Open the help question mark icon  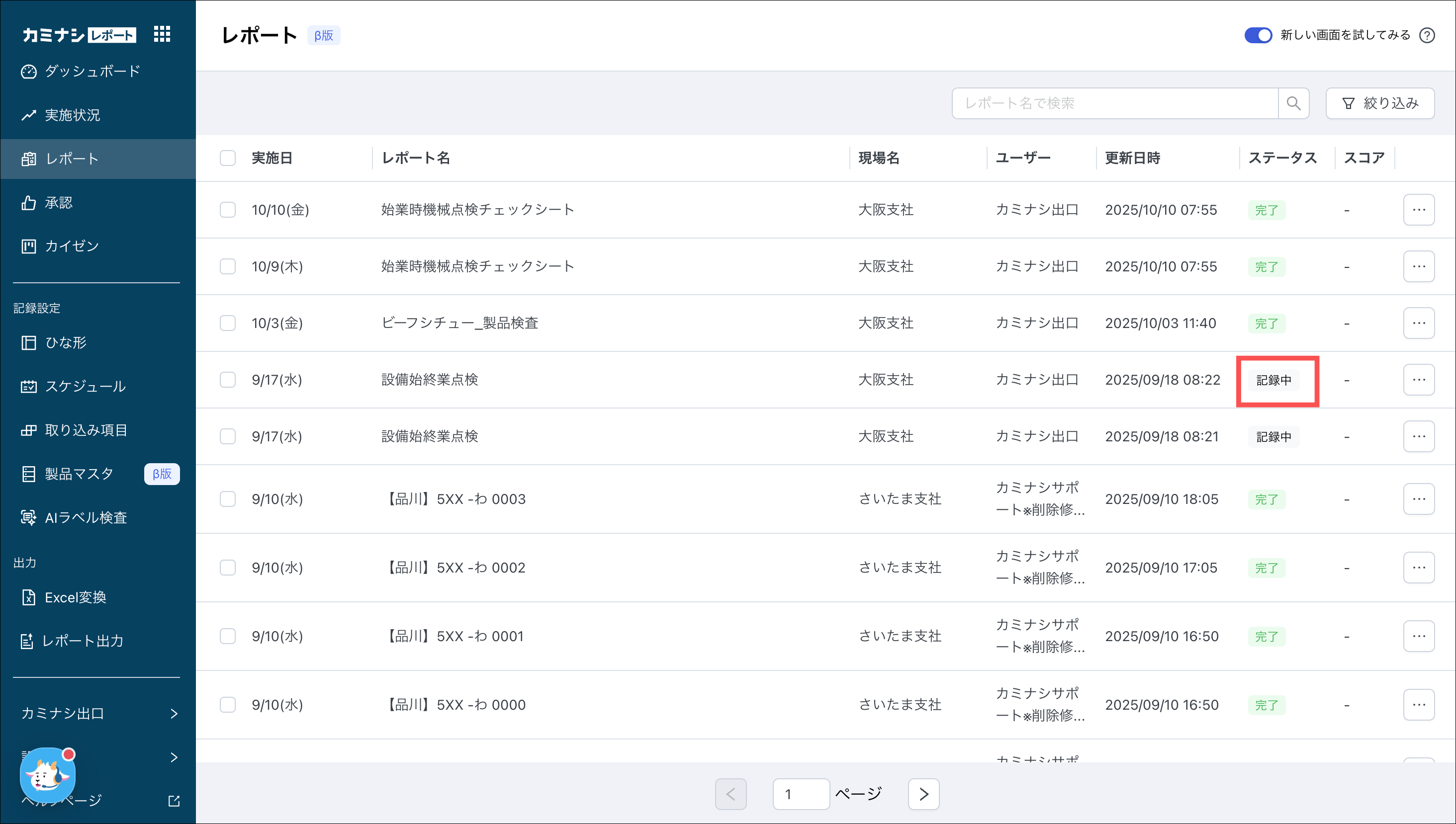(x=1427, y=35)
